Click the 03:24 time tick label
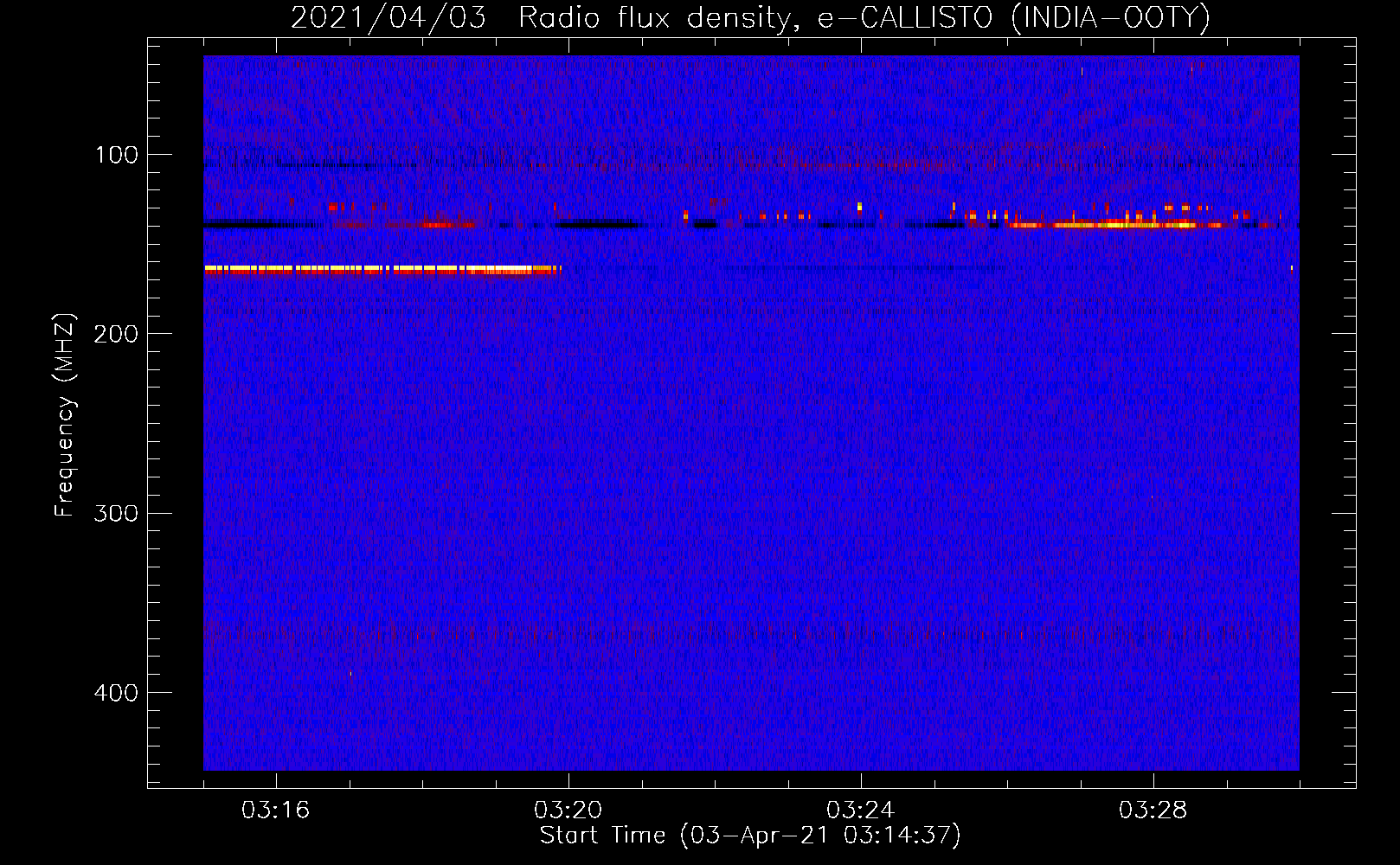The height and width of the screenshot is (865, 1400). 861,811
